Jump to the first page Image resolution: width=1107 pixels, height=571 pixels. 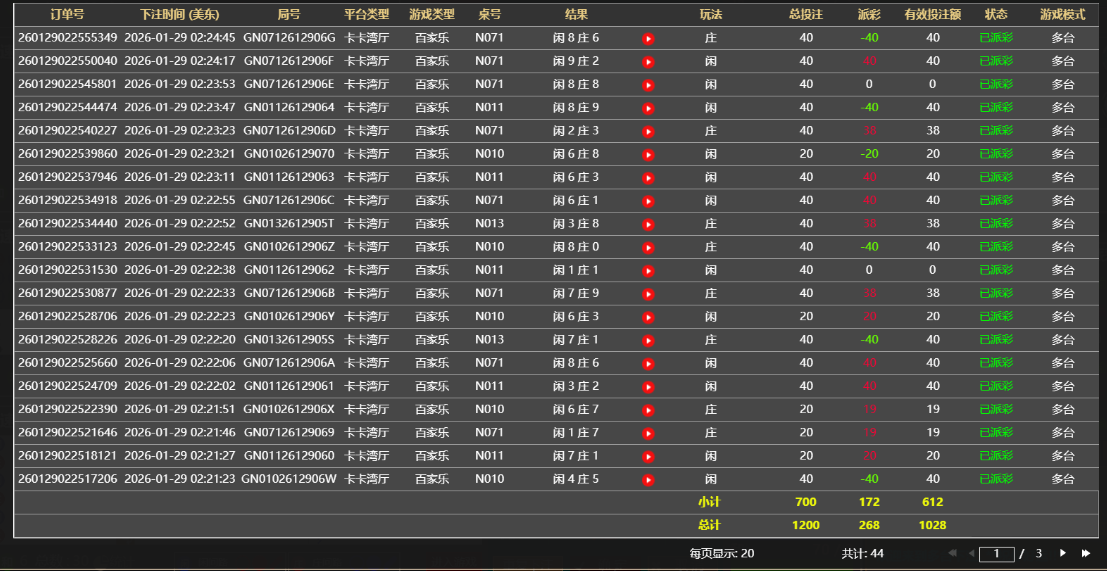click(x=951, y=553)
